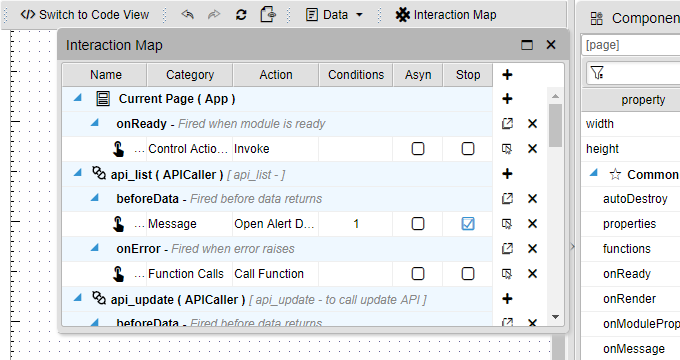Open onReady event in action editor

[507, 124]
